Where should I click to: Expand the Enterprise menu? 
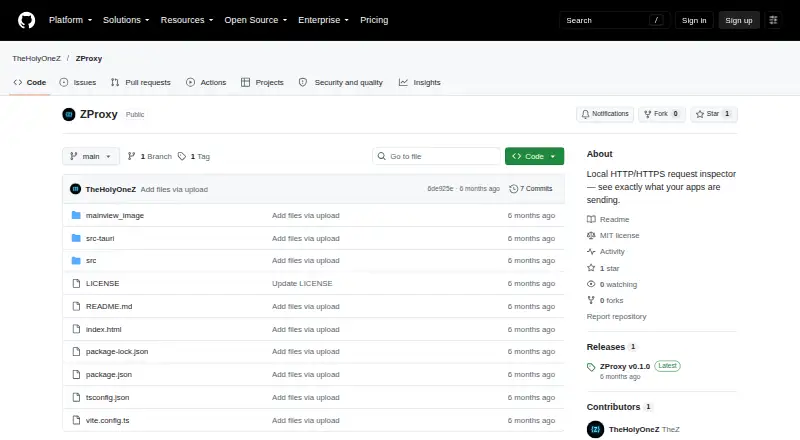tap(323, 20)
